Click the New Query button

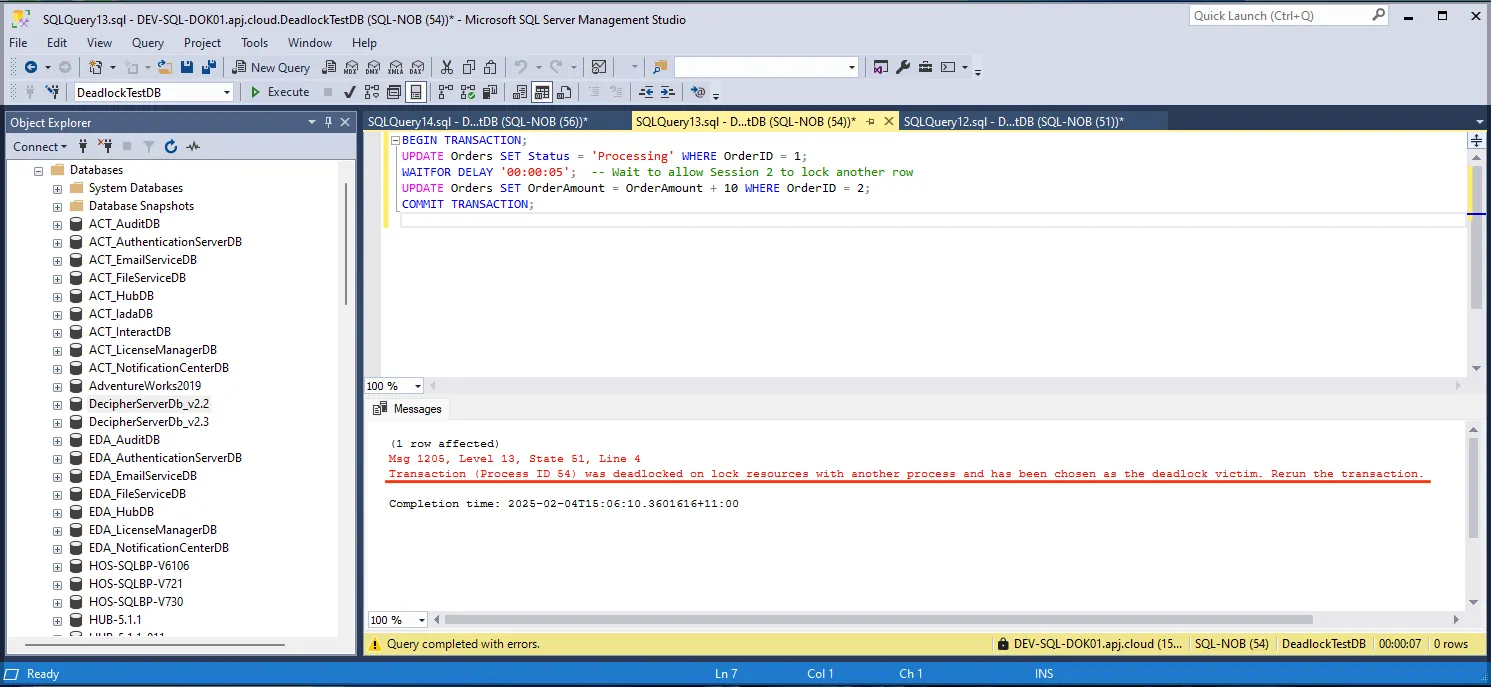click(271, 67)
